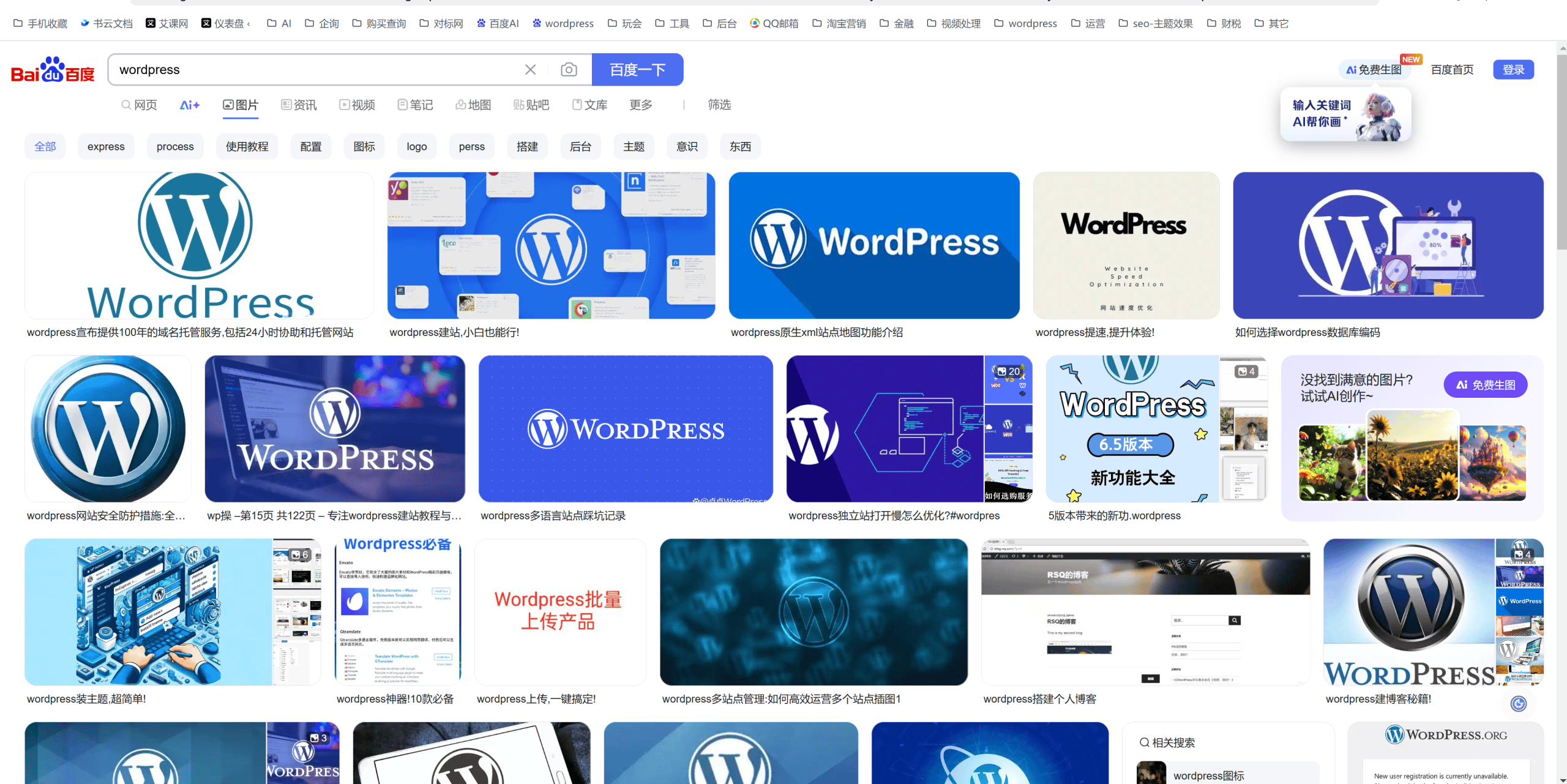Expand the 更多 menu
The image size is (1567, 784).
pyautogui.click(x=641, y=105)
